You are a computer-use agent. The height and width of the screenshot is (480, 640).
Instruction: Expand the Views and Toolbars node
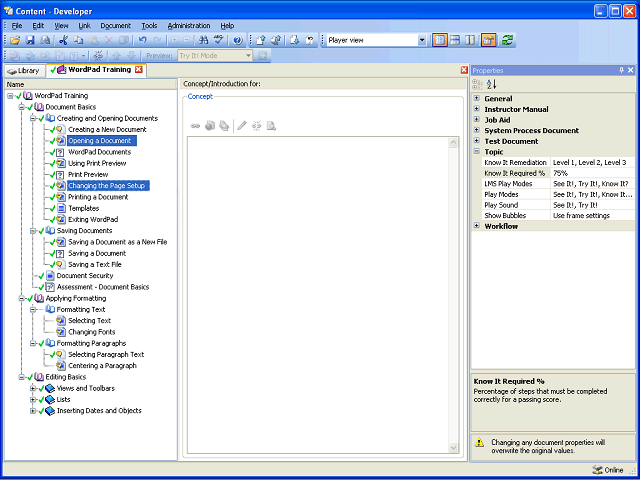(33, 388)
